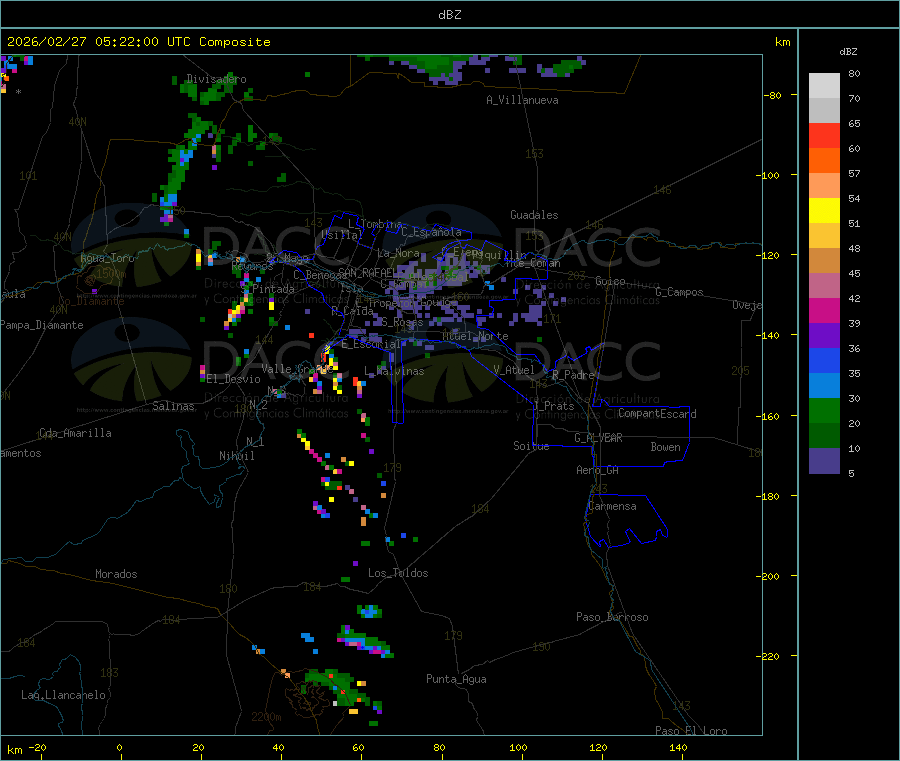Screen dimensions: 900x761
Task: Click the Guico location label
Action: coord(610,281)
